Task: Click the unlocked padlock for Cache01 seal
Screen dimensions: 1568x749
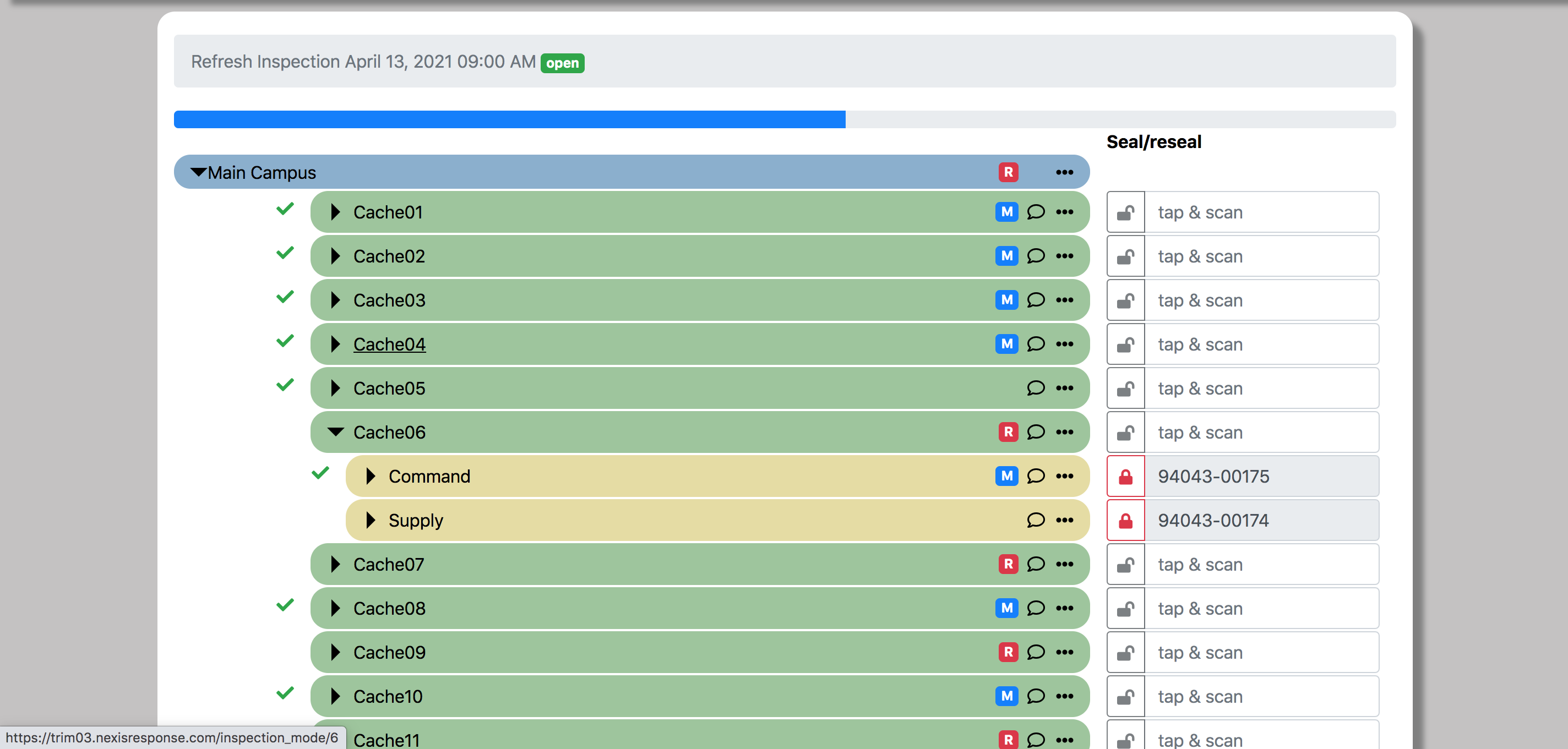Action: coord(1125,212)
